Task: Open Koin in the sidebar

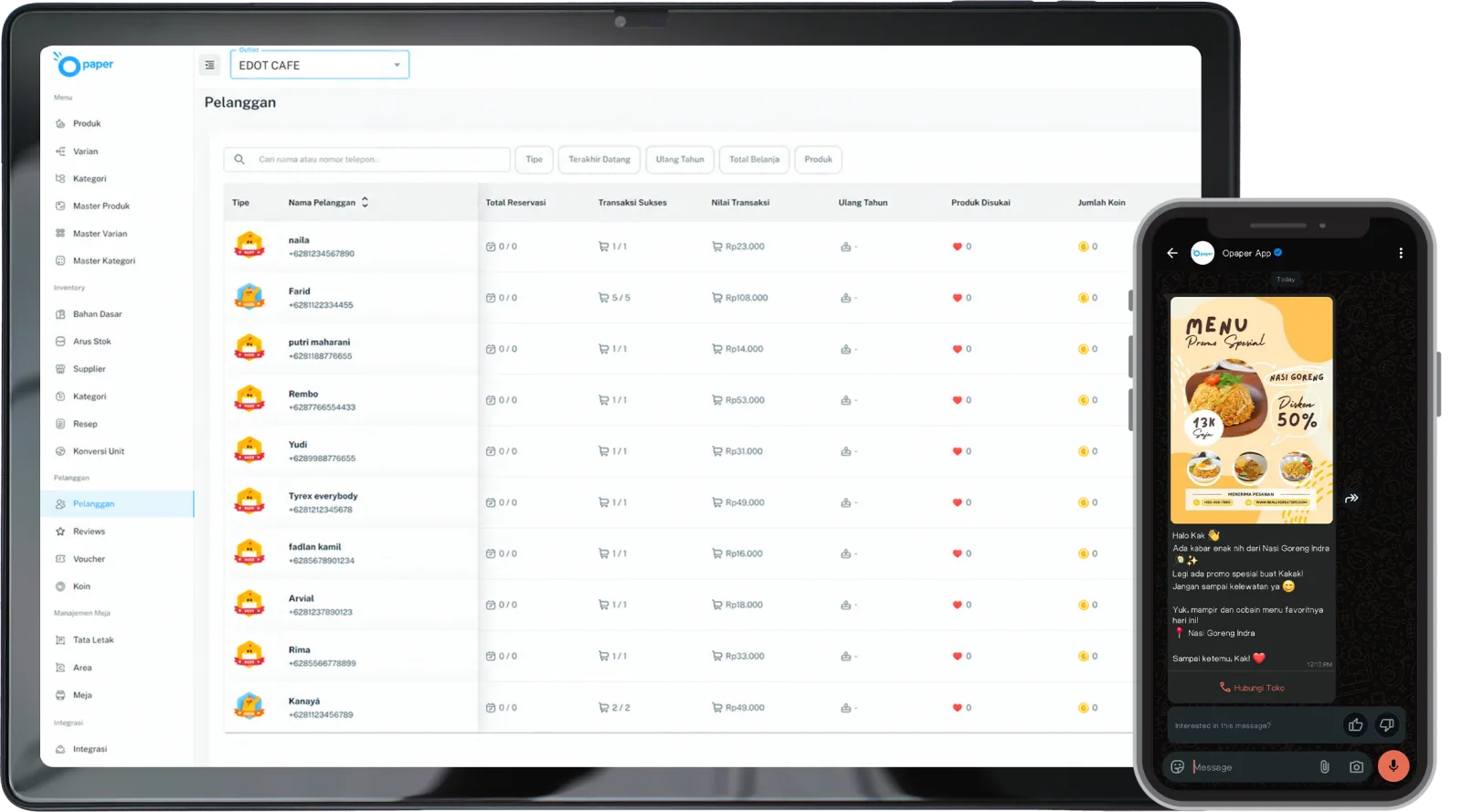Action: (81, 586)
